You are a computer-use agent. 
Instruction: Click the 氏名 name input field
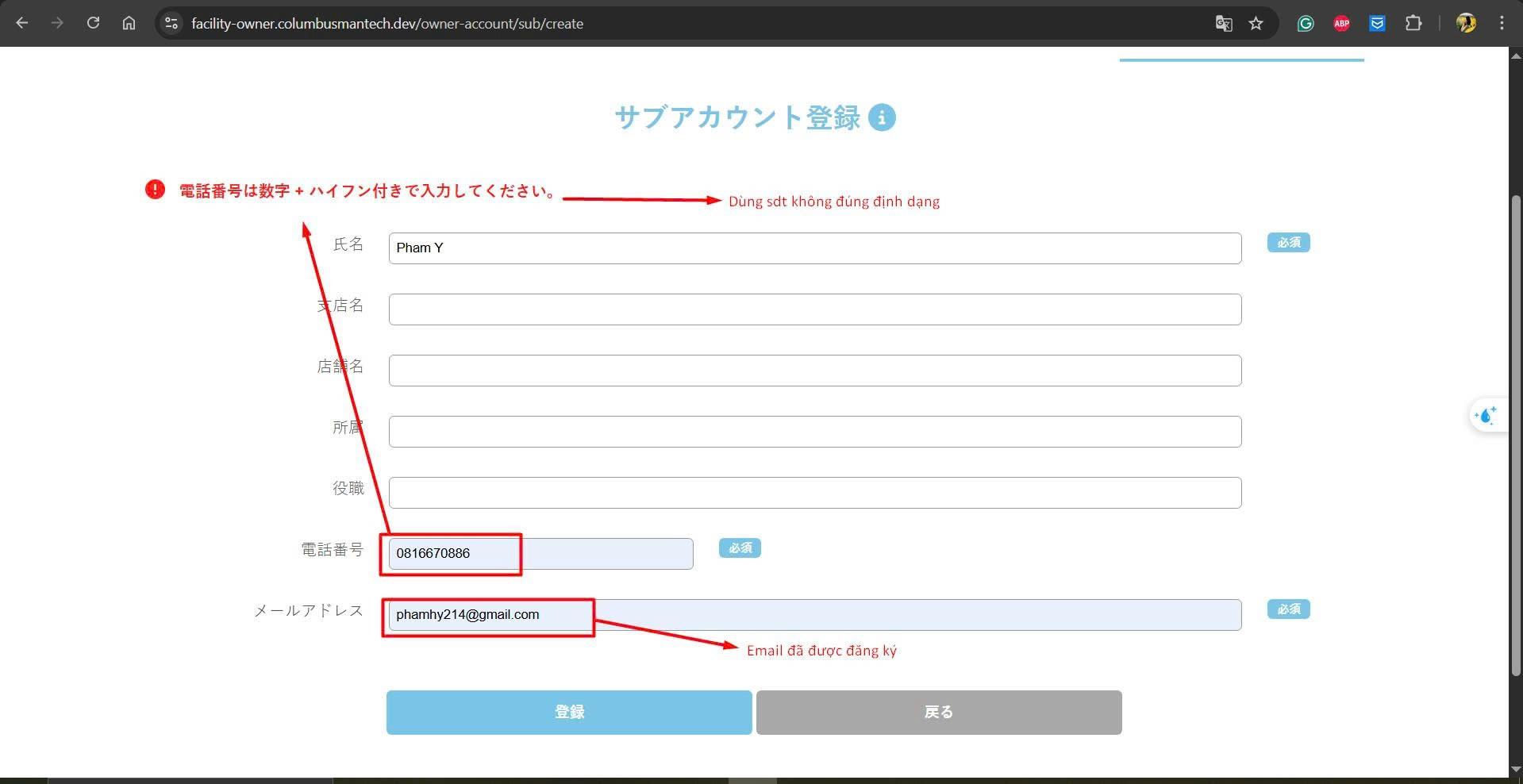pos(814,248)
